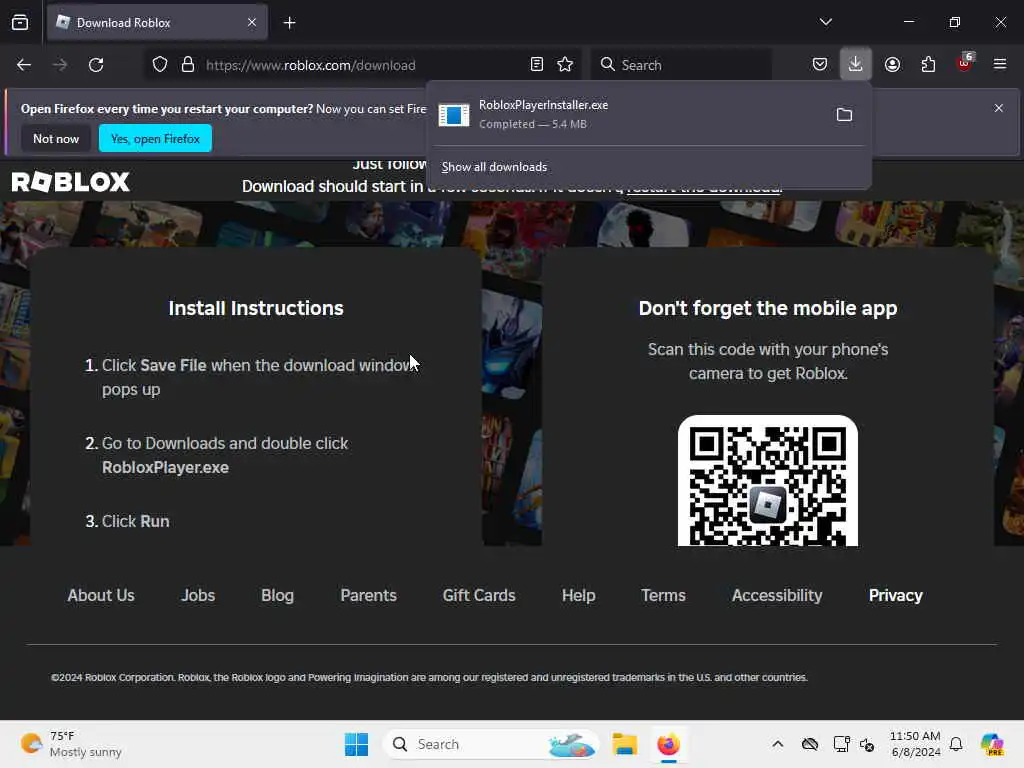
Task: Toggle the Downloads toolbar panel
Action: tap(856, 64)
